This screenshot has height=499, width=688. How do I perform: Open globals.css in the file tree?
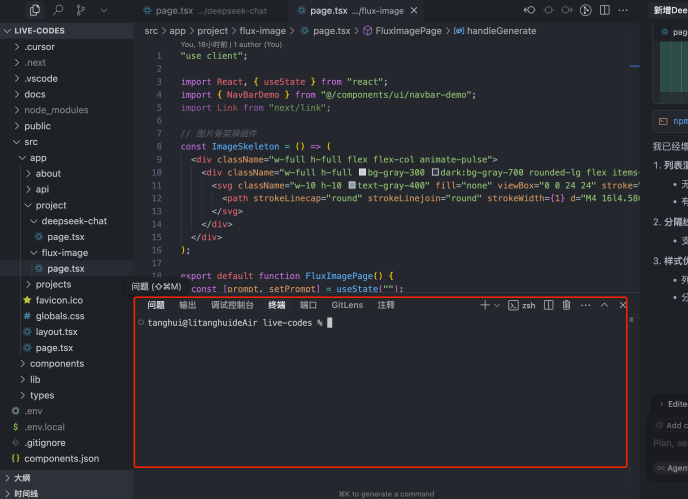click(x=59, y=316)
